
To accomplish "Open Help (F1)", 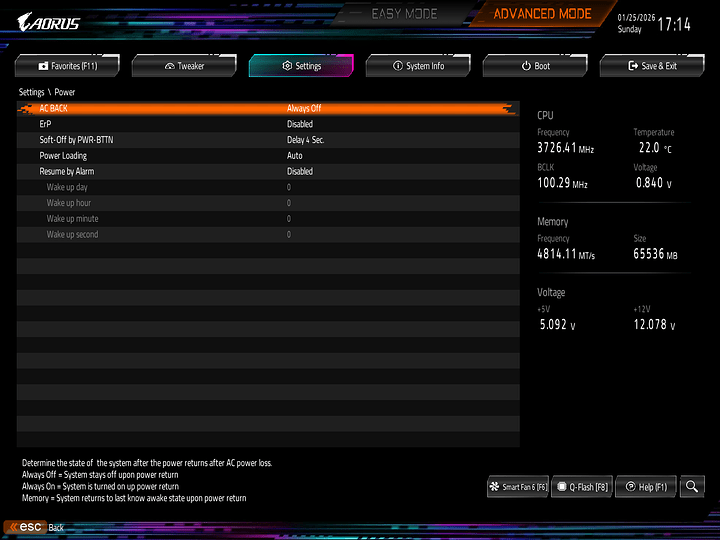I will (646, 487).
